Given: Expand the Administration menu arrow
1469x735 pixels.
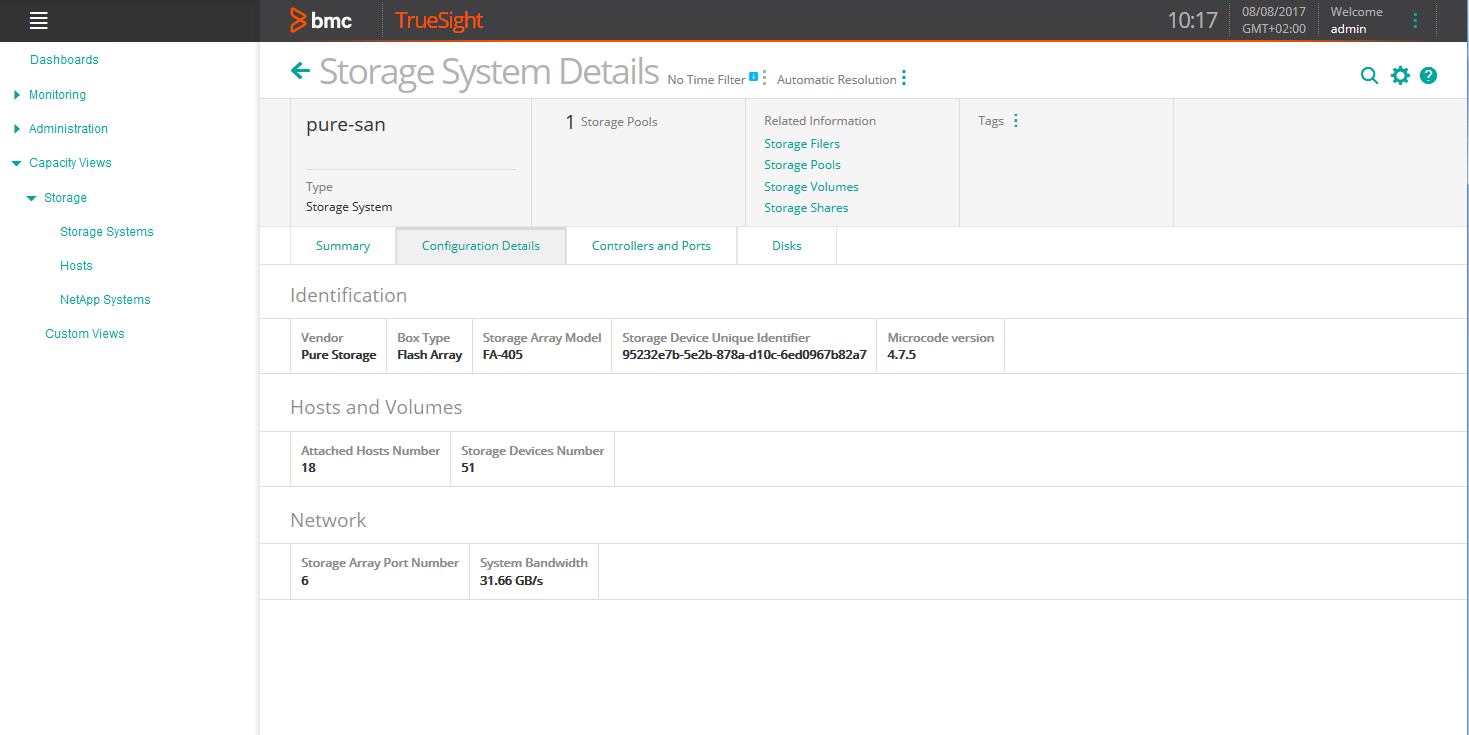Looking at the screenshot, I should (x=17, y=129).
